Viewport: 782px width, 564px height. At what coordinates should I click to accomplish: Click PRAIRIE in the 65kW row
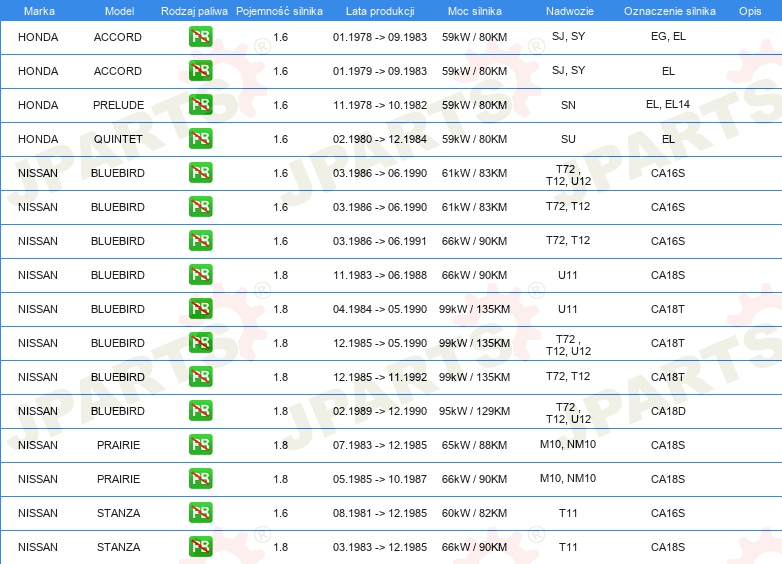(118, 445)
